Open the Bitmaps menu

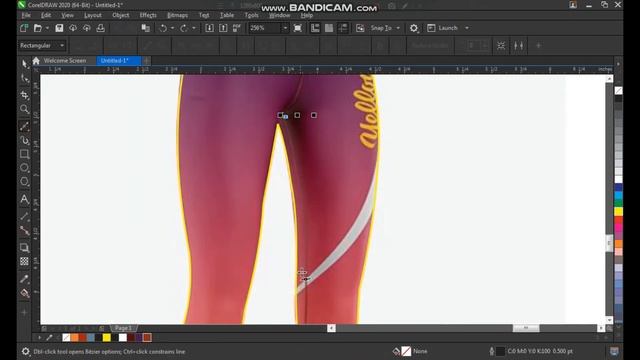[178, 15]
